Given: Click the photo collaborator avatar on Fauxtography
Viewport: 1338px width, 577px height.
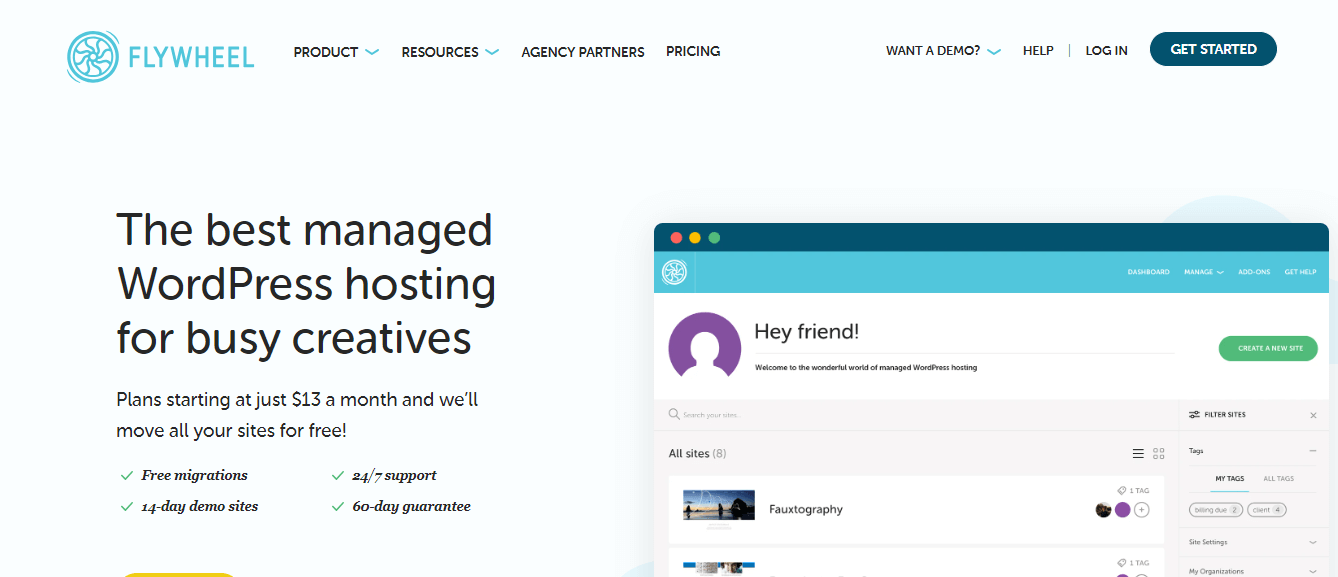Looking at the screenshot, I should tap(1104, 510).
